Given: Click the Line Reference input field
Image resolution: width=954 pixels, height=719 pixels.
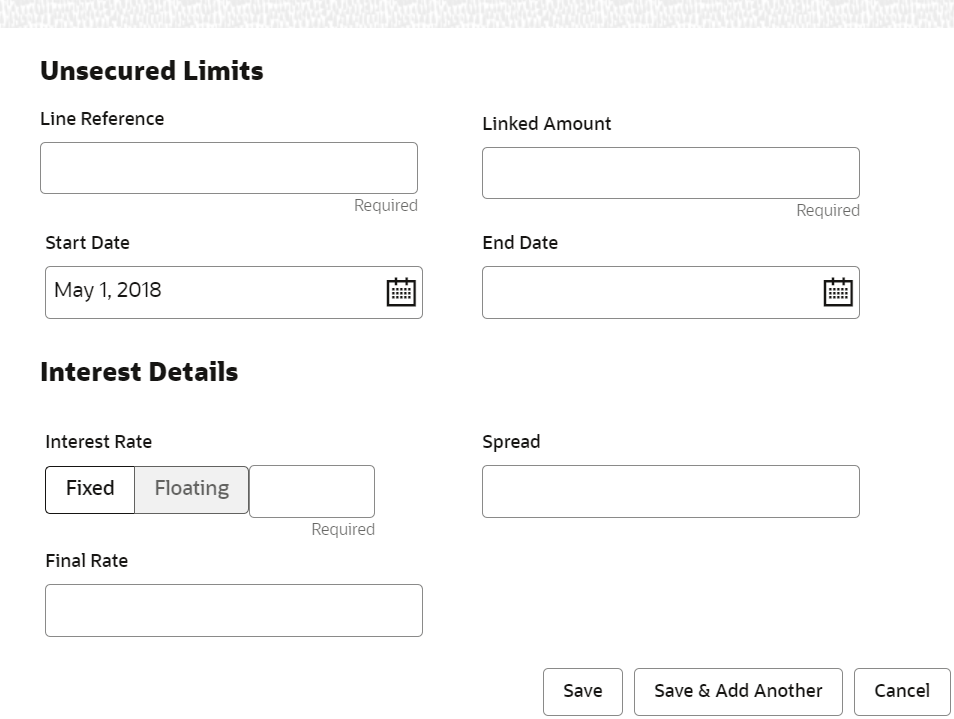Looking at the screenshot, I should (229, 168).
